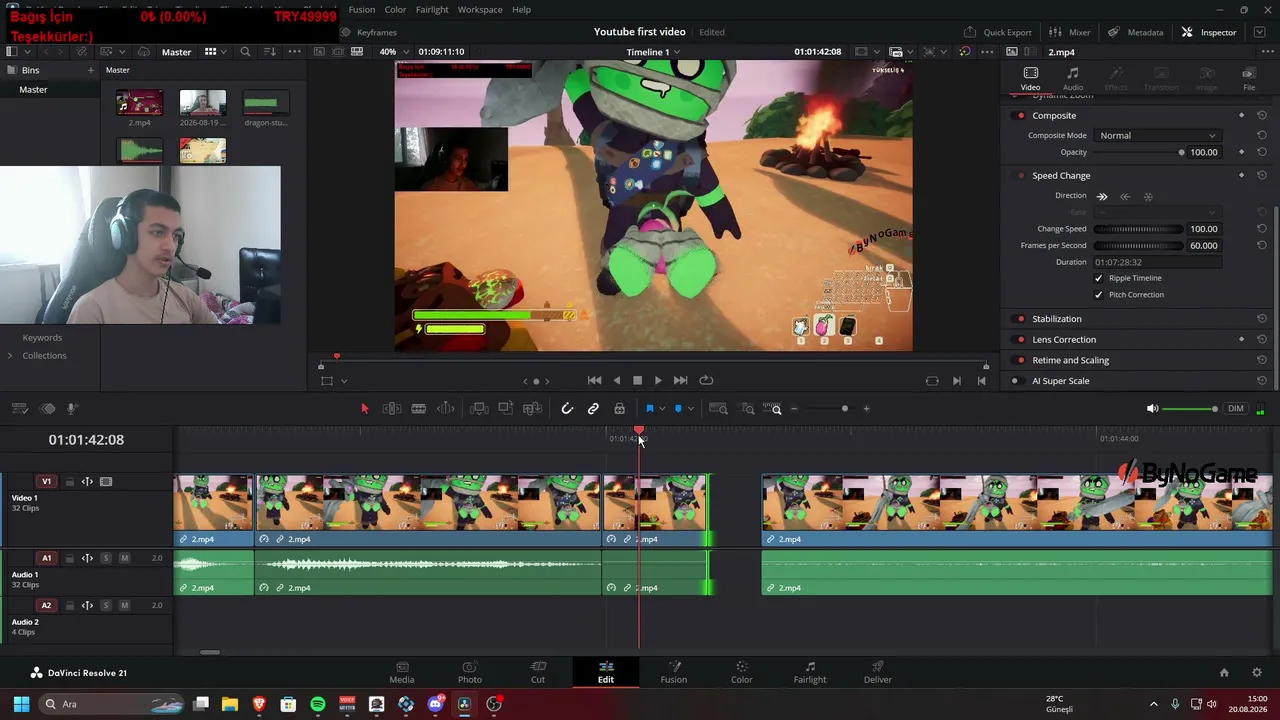Adjust the monitor volume slider

tap(1190, 409)
